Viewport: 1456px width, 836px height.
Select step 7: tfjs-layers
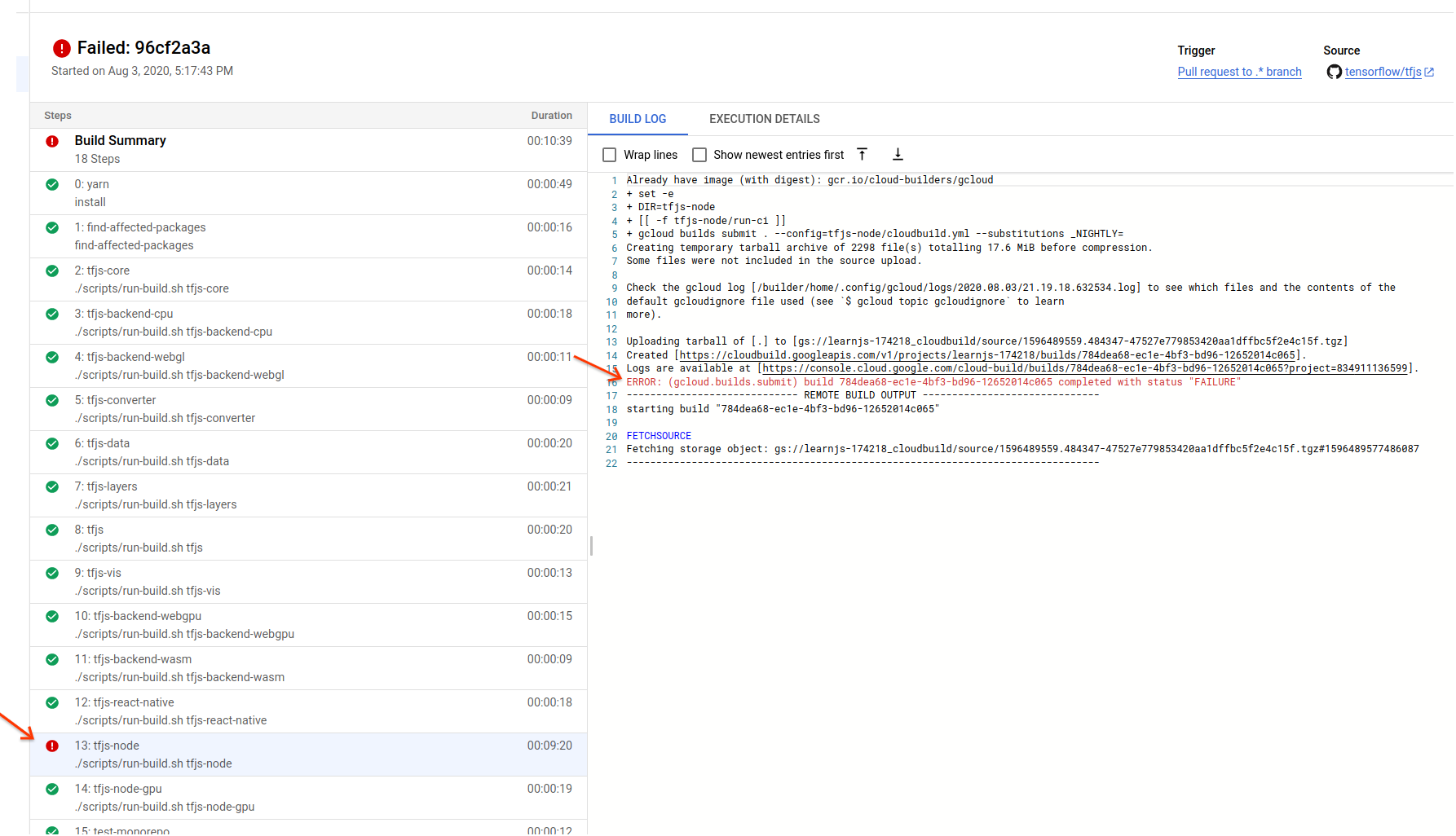tap(308, 495)
